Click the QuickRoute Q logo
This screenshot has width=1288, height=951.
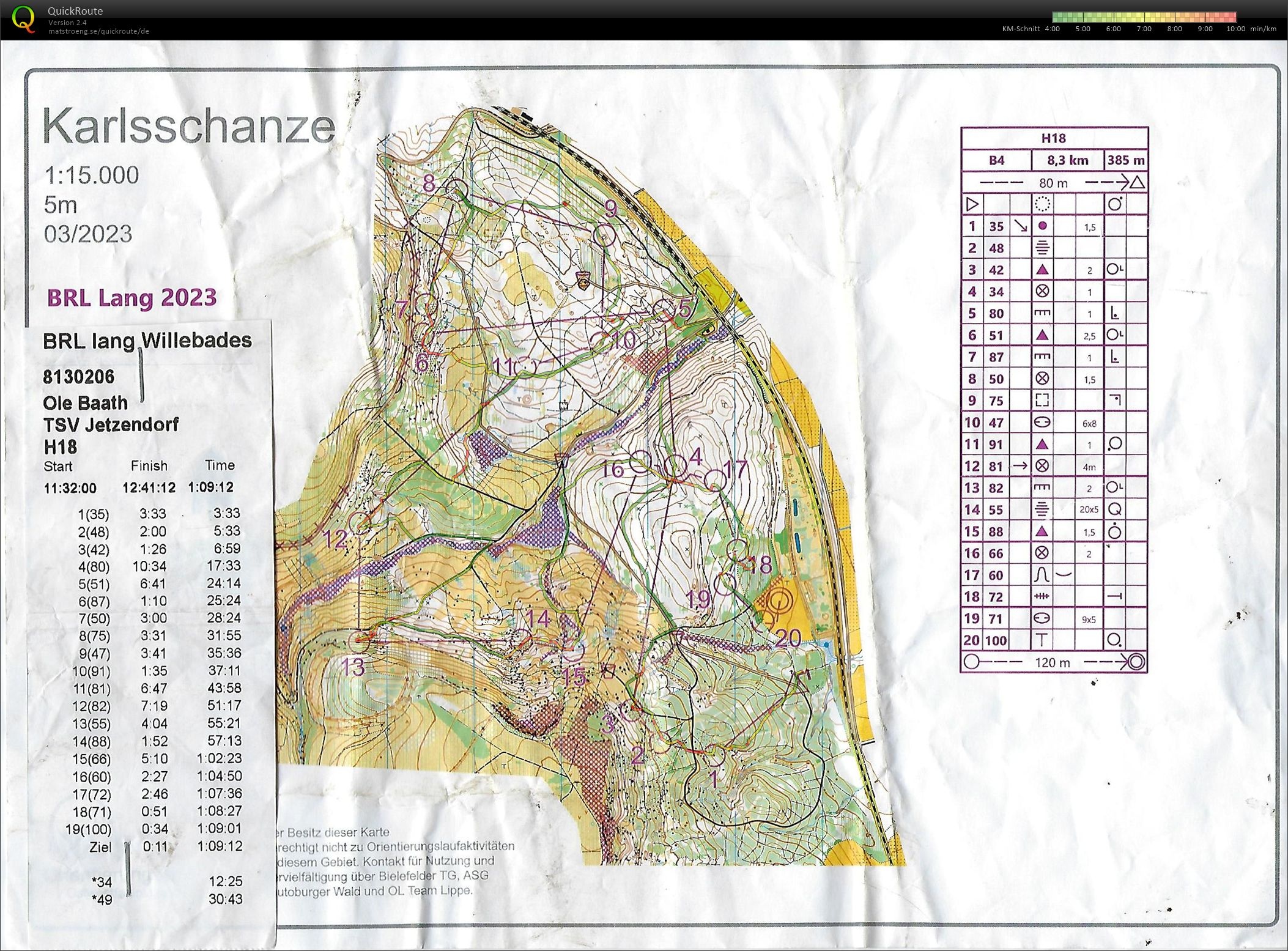tap(23, 18)
